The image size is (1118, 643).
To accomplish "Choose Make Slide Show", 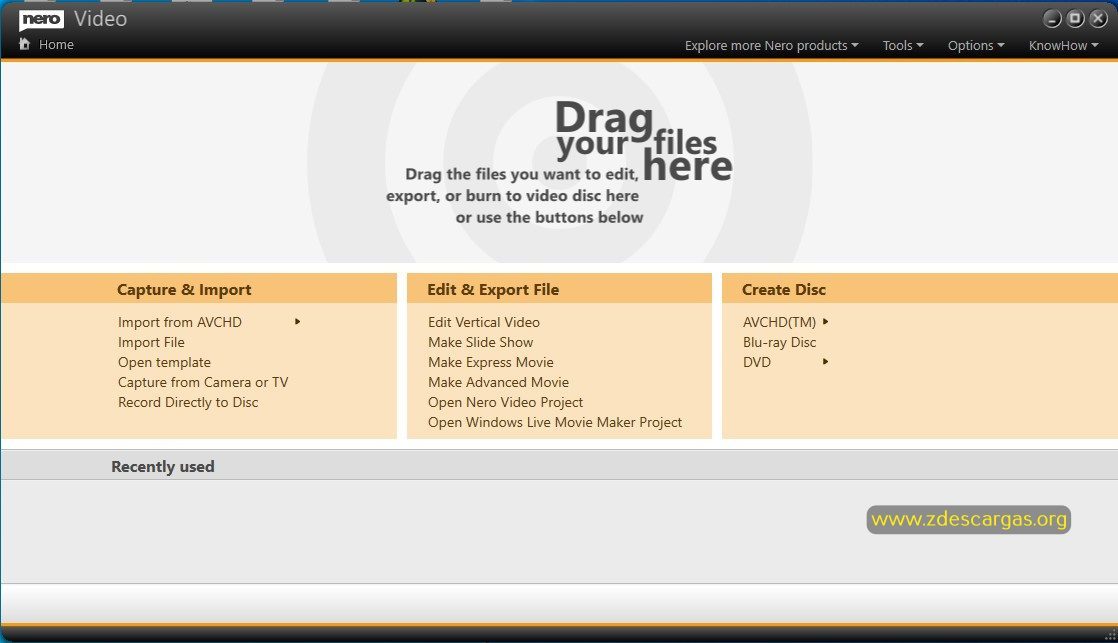I will pyautogui.click(x=481, y=342).
